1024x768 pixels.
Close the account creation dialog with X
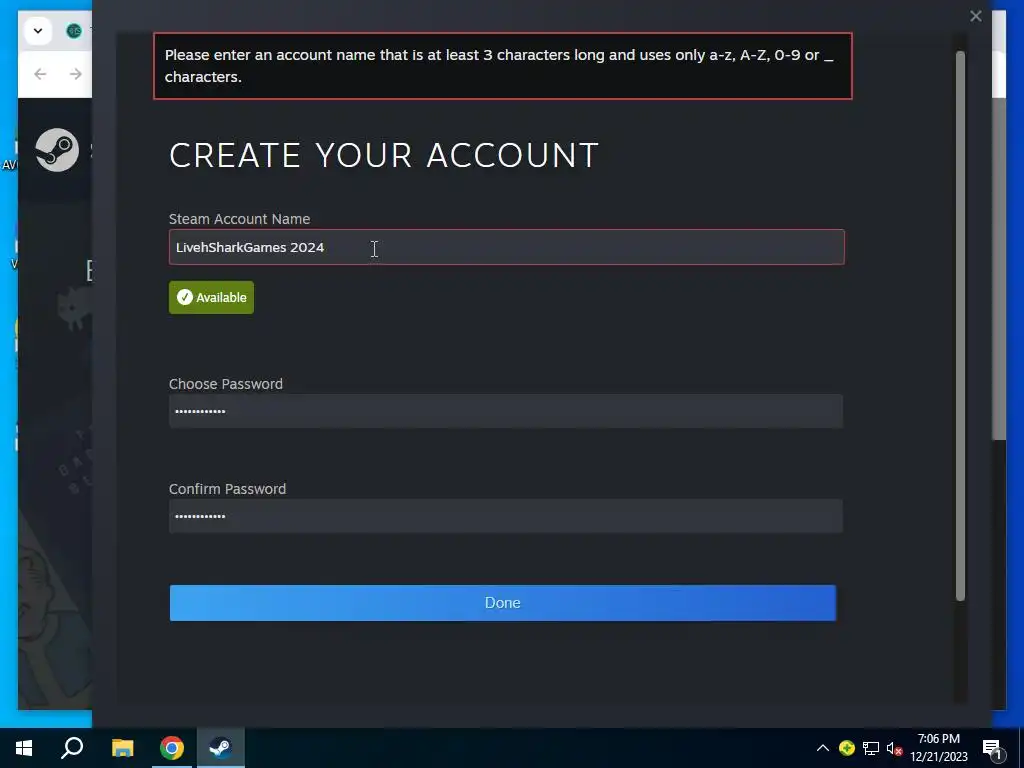click(976, 16)
